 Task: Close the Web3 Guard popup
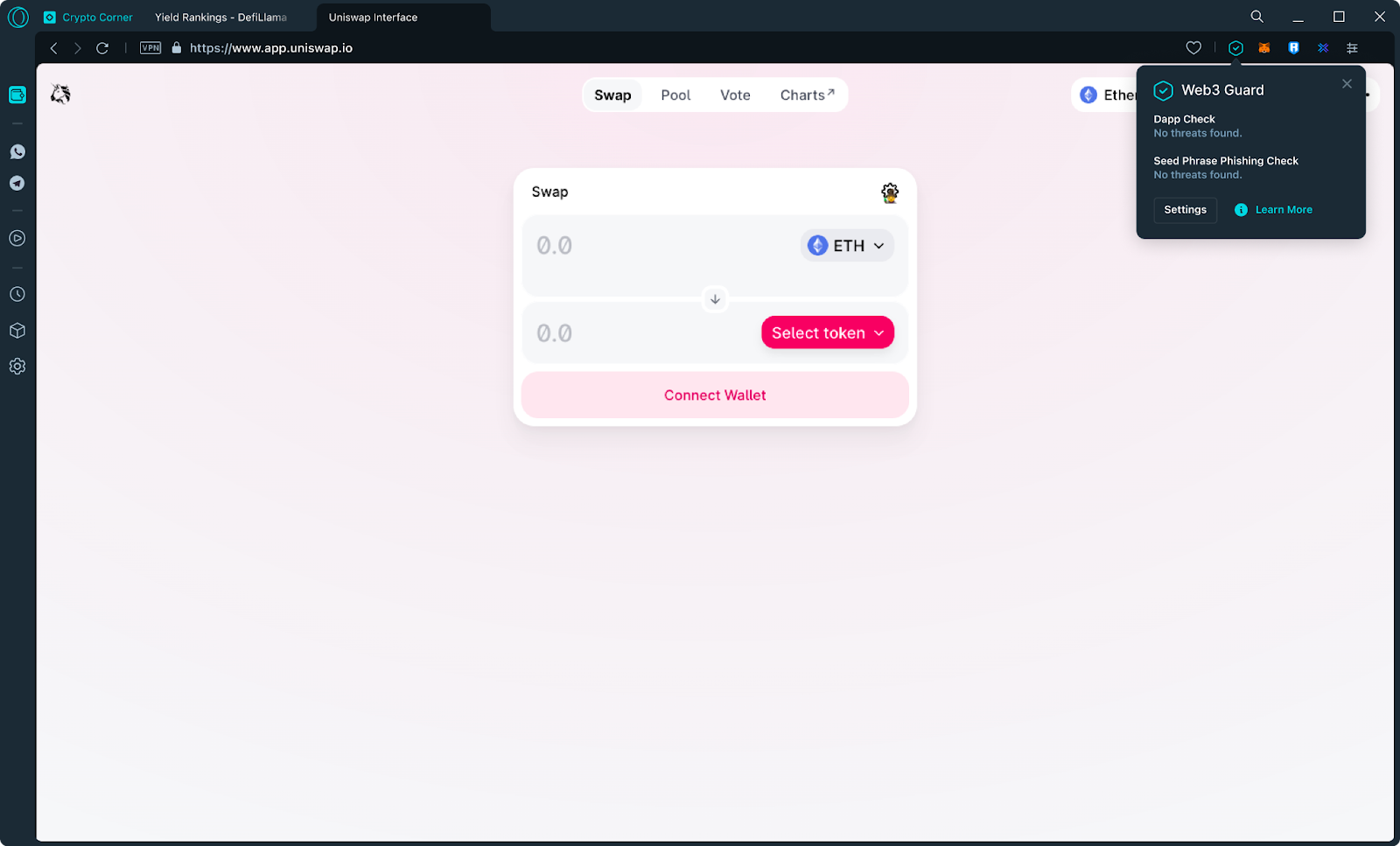pos(1347,84)
